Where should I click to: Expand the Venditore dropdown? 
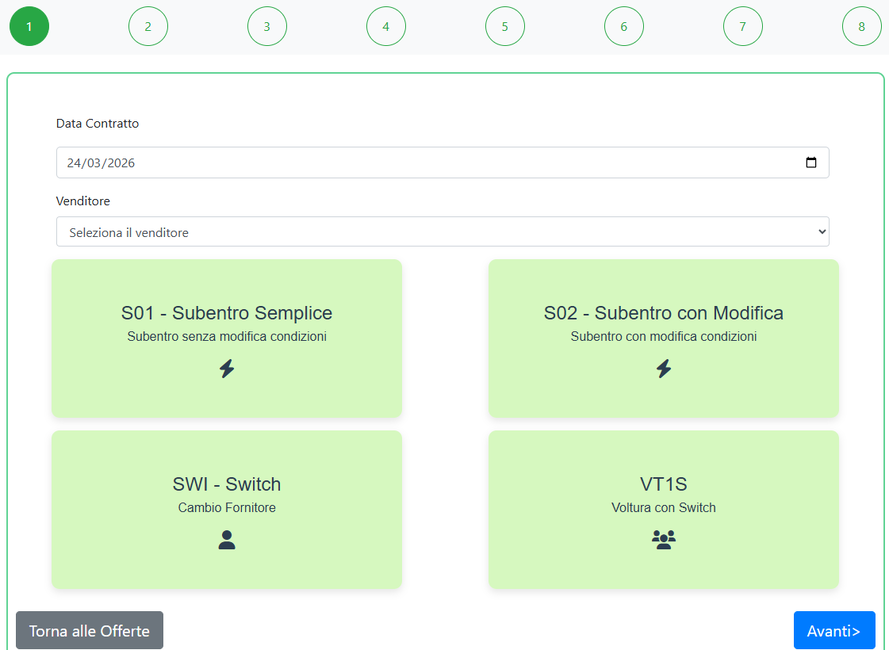click(443, 232)
